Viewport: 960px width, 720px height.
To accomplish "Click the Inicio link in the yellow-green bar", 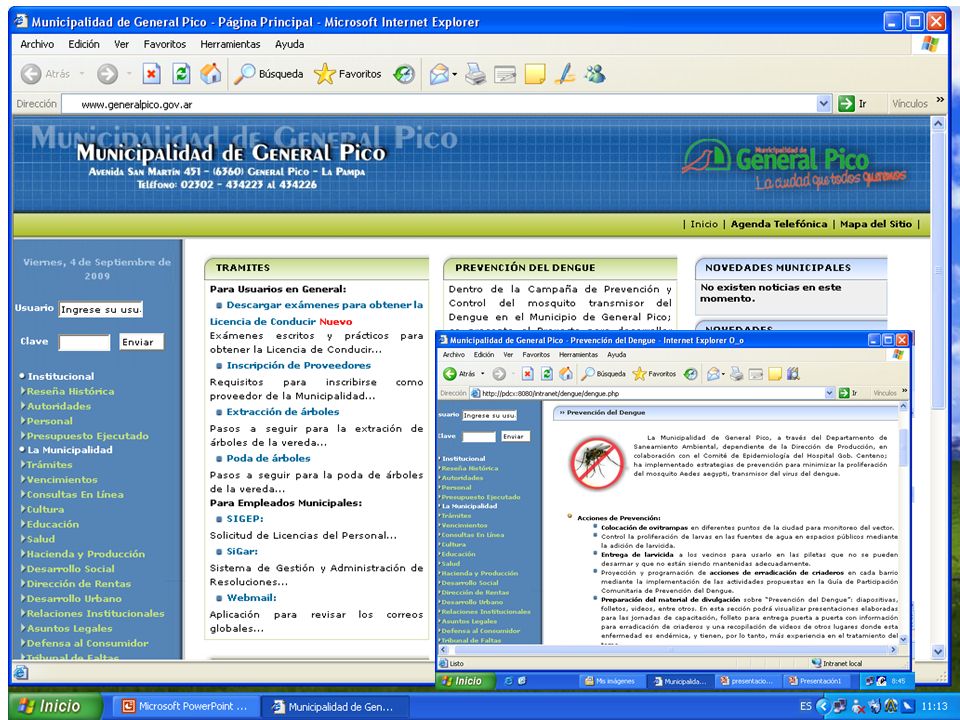I will pyautogui.click(x=703, y=224).
